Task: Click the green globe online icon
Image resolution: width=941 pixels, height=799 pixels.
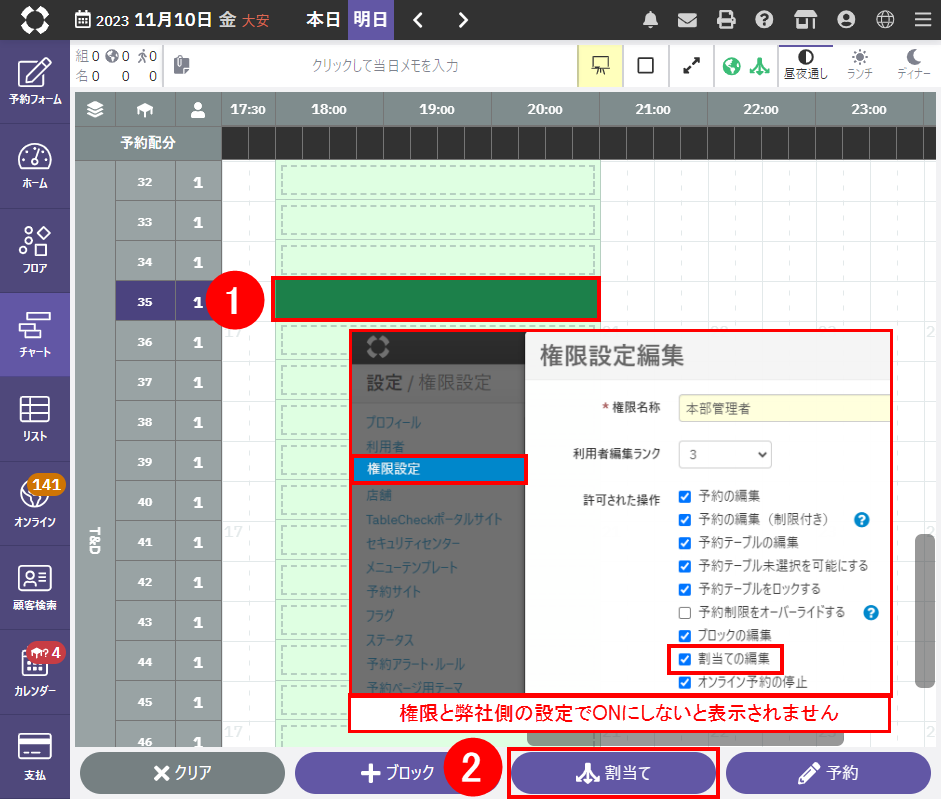Action: (732, 66)
